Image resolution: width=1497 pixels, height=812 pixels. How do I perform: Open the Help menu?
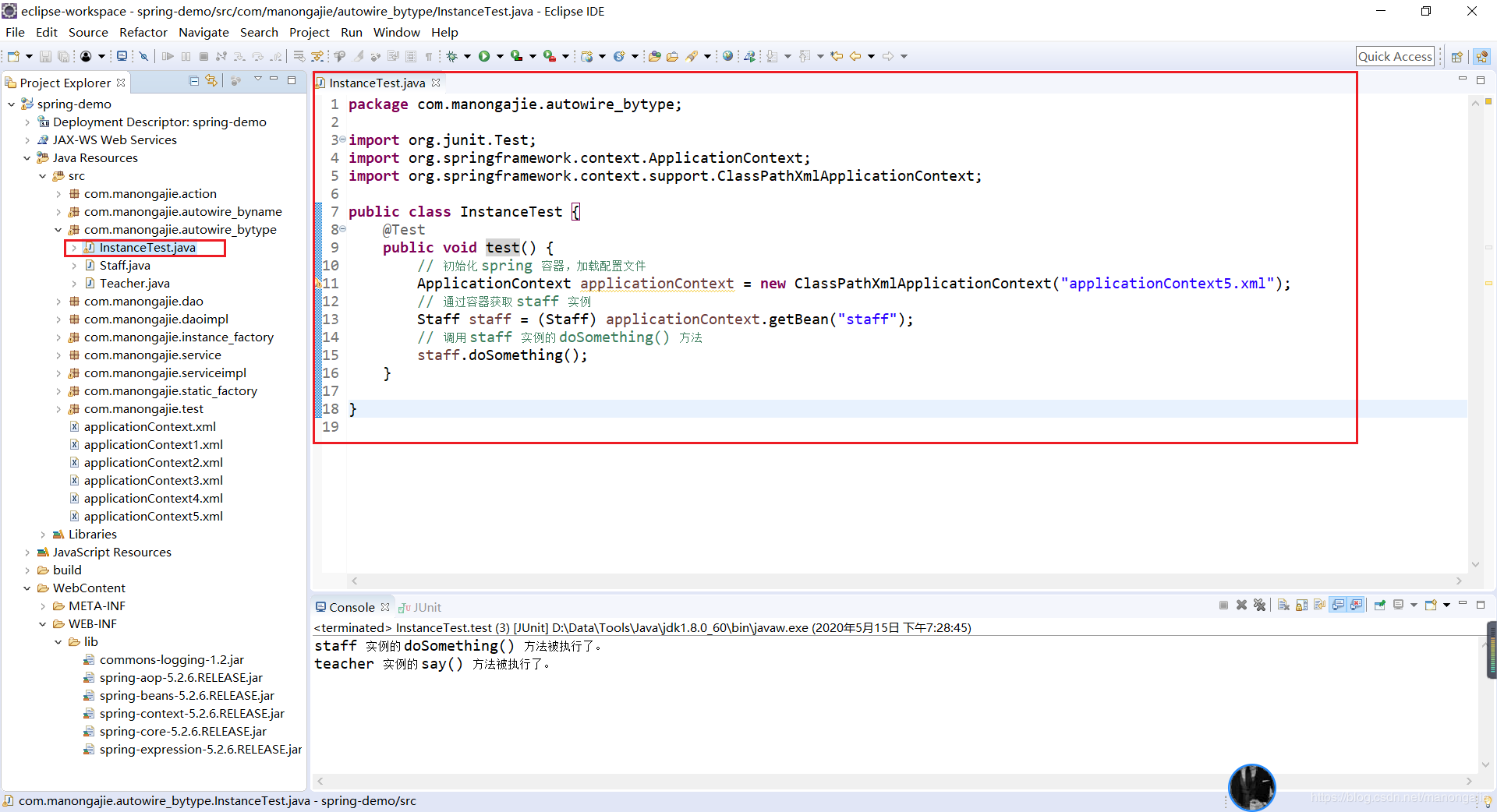click(444, 32)
